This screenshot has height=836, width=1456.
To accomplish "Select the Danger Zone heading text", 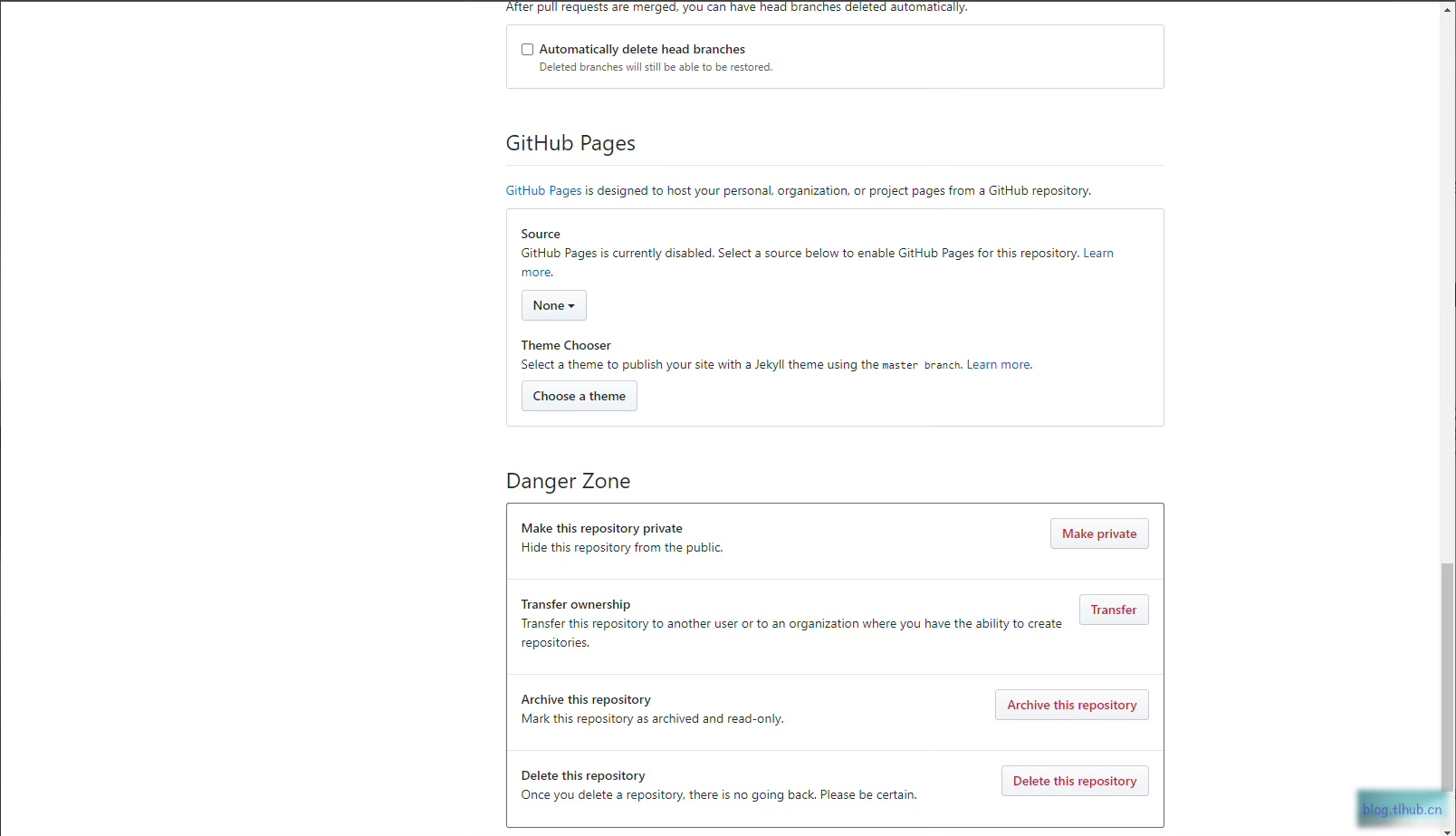I will pyautogui.click(x=568, y=481).
